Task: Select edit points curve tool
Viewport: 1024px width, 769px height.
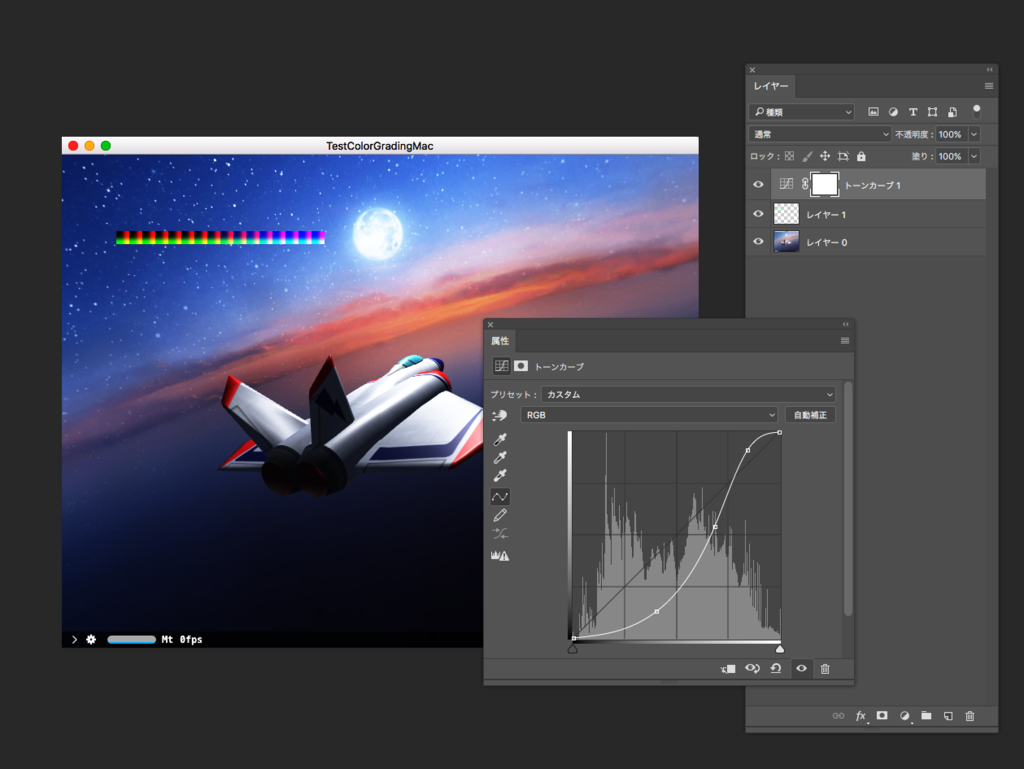Action: (500, 497)
